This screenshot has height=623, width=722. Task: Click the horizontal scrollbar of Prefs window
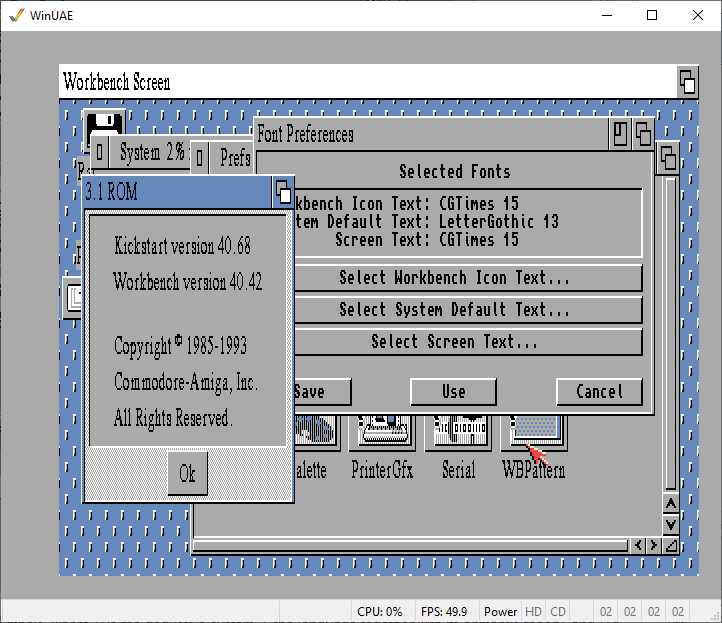pos(410,546)
